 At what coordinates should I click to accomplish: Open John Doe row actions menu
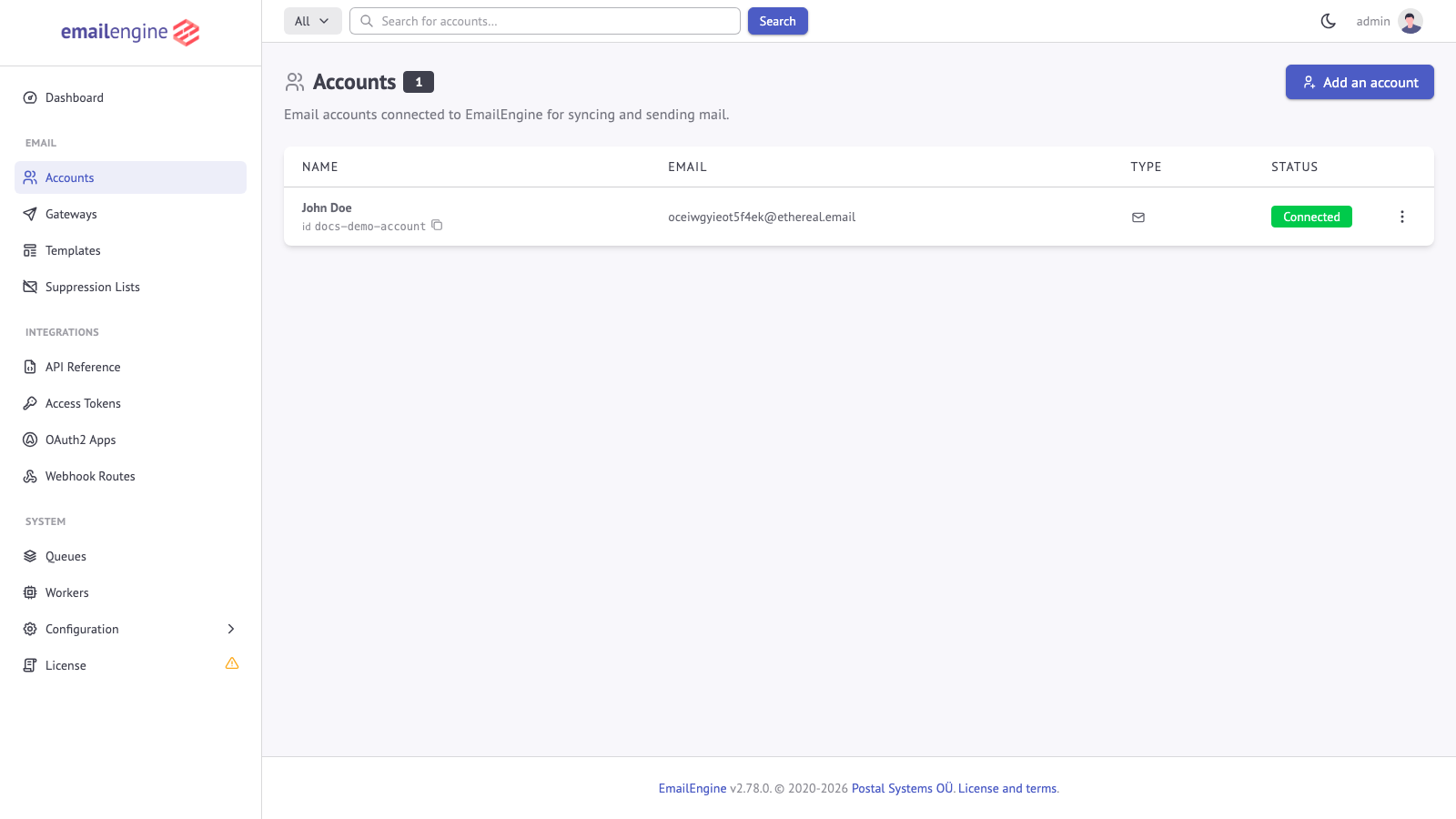tap(1402, 217)
